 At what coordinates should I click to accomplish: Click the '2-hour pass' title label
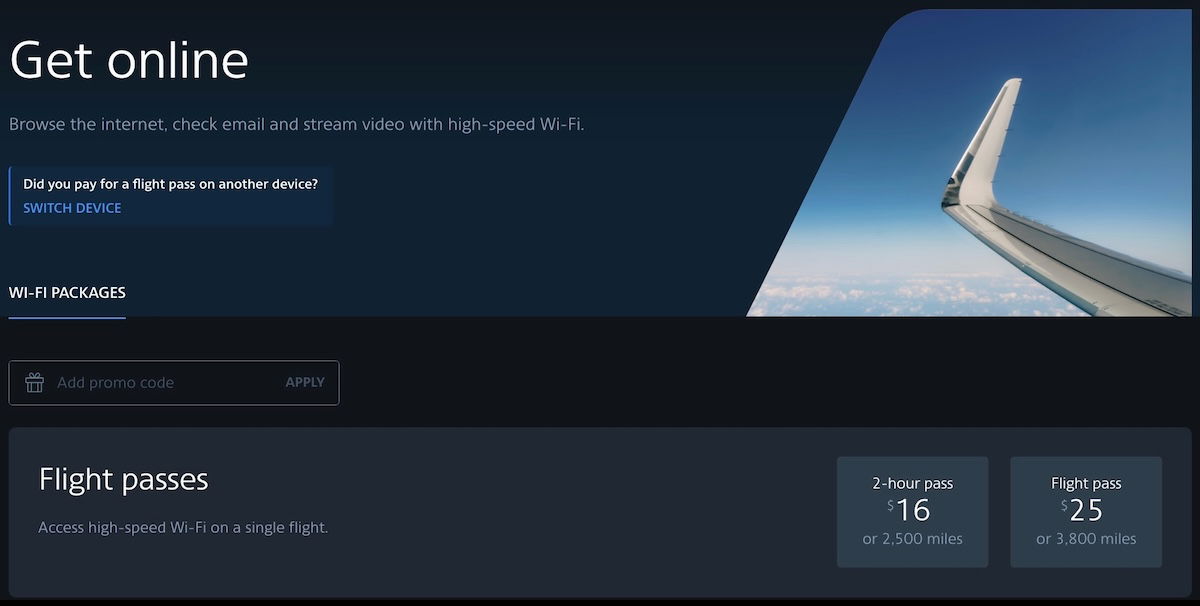click(x=912, y=483)
